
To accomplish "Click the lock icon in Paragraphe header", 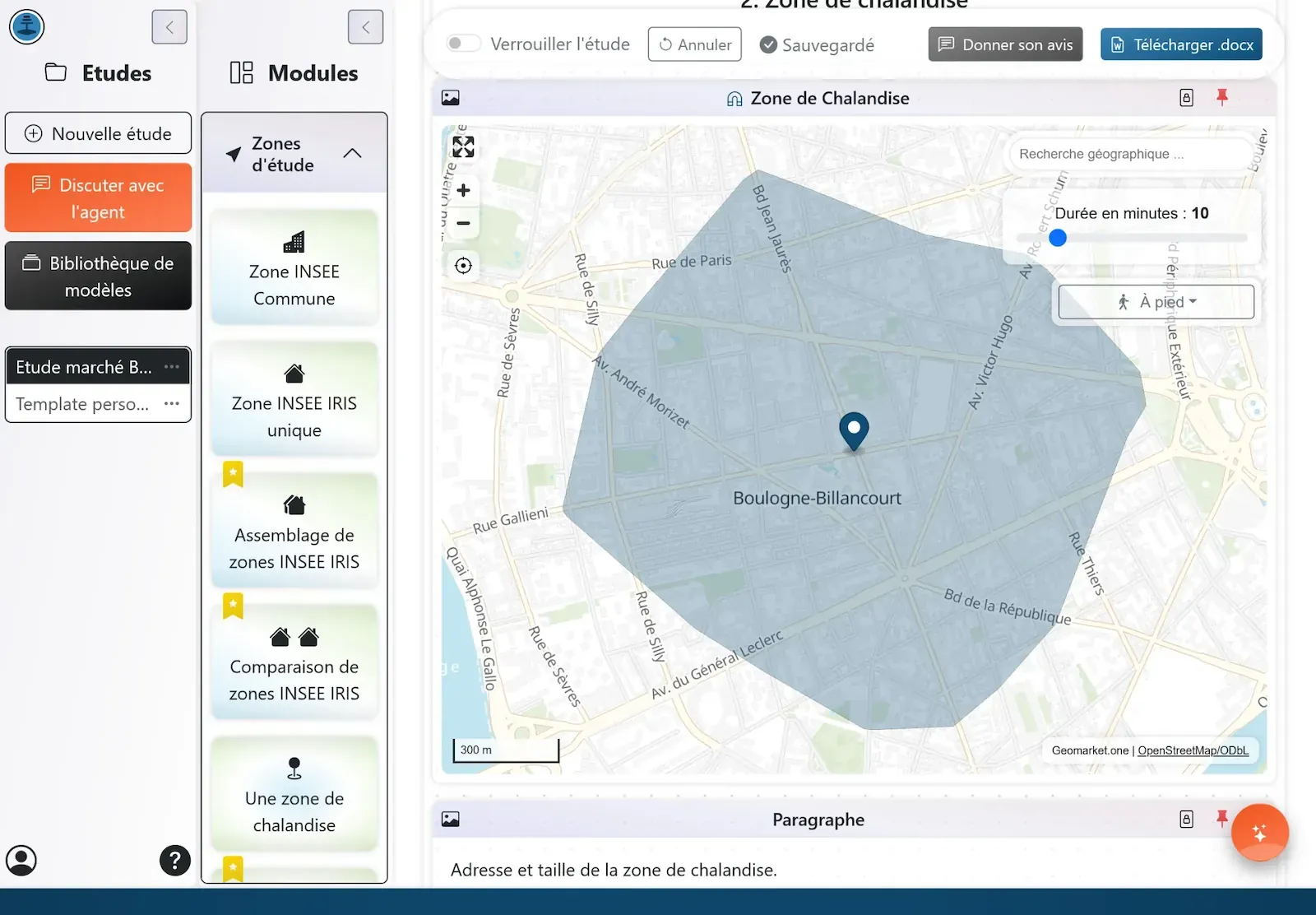I will (1186, 819).
